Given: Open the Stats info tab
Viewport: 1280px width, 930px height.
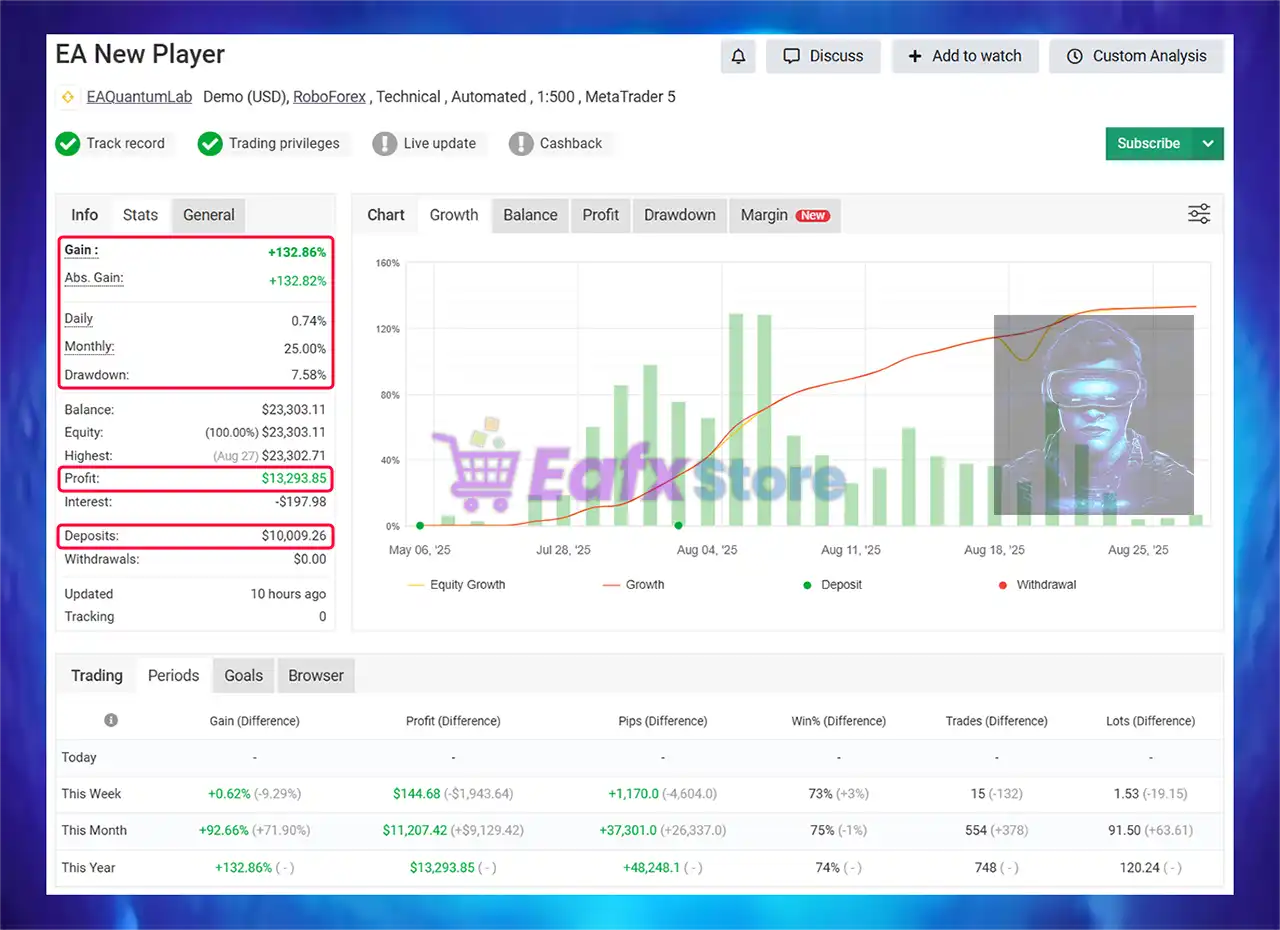Looking at the screenshot, I should pyautogui.click(x=140, y=215).
